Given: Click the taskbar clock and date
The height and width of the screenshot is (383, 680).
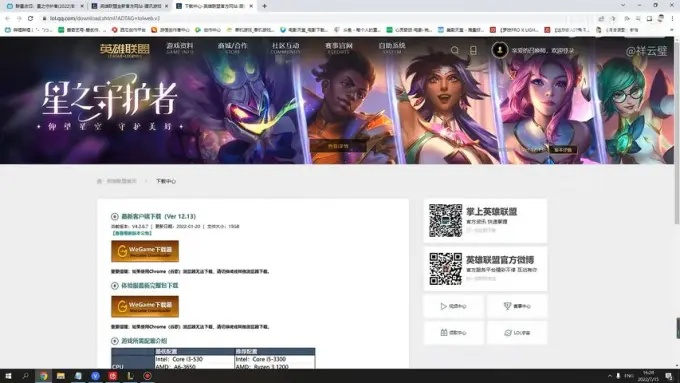Looking at the screenshot, I should [649, 376].
